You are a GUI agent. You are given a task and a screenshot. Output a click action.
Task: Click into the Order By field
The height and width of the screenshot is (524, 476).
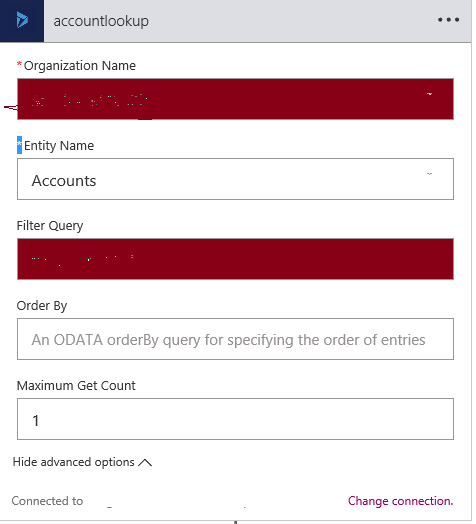pyautogui.click(x=235, y=339)
